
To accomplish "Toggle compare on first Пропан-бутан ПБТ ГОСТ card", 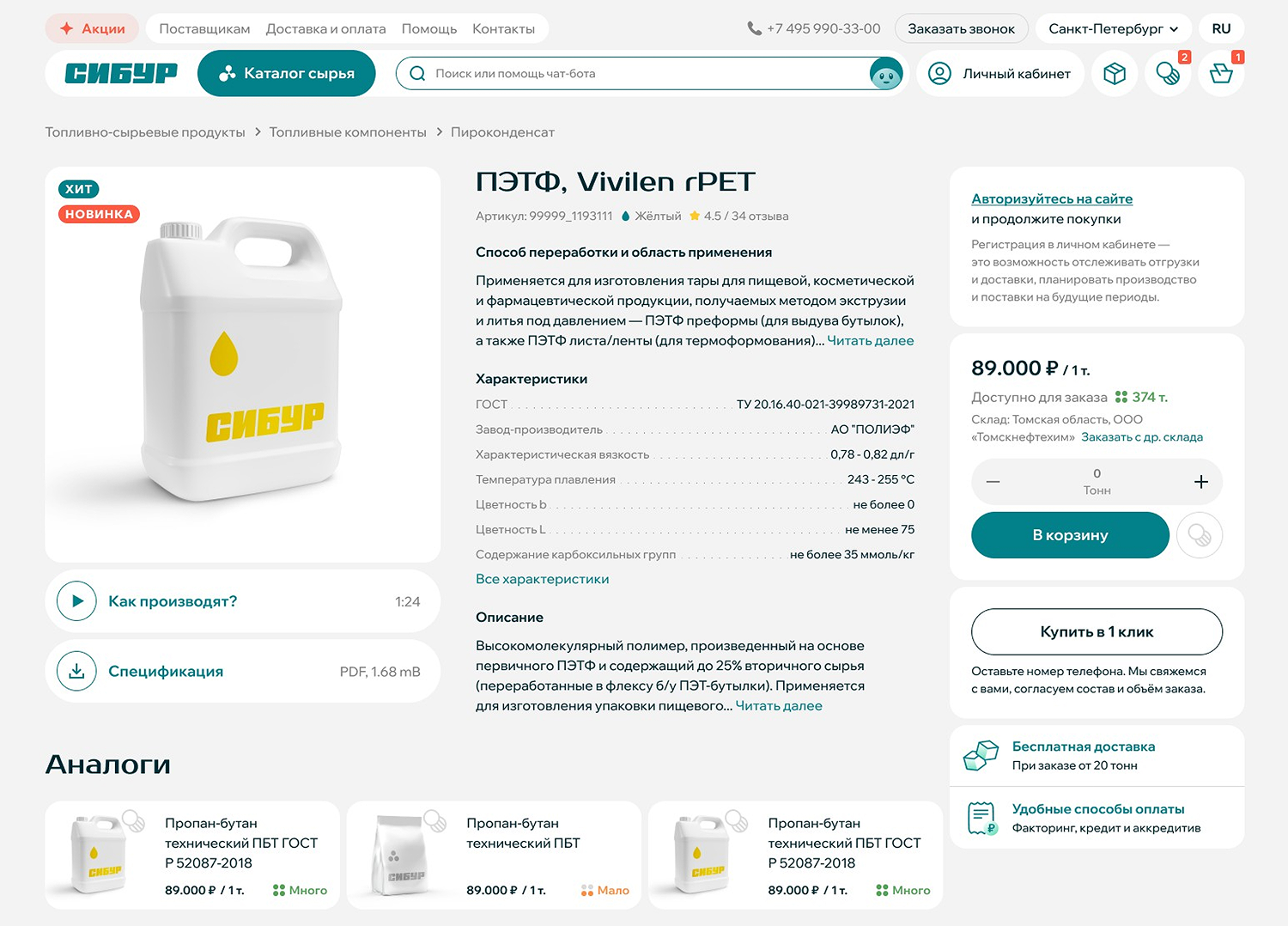I will pyautogui.click(x=133, y=820).
